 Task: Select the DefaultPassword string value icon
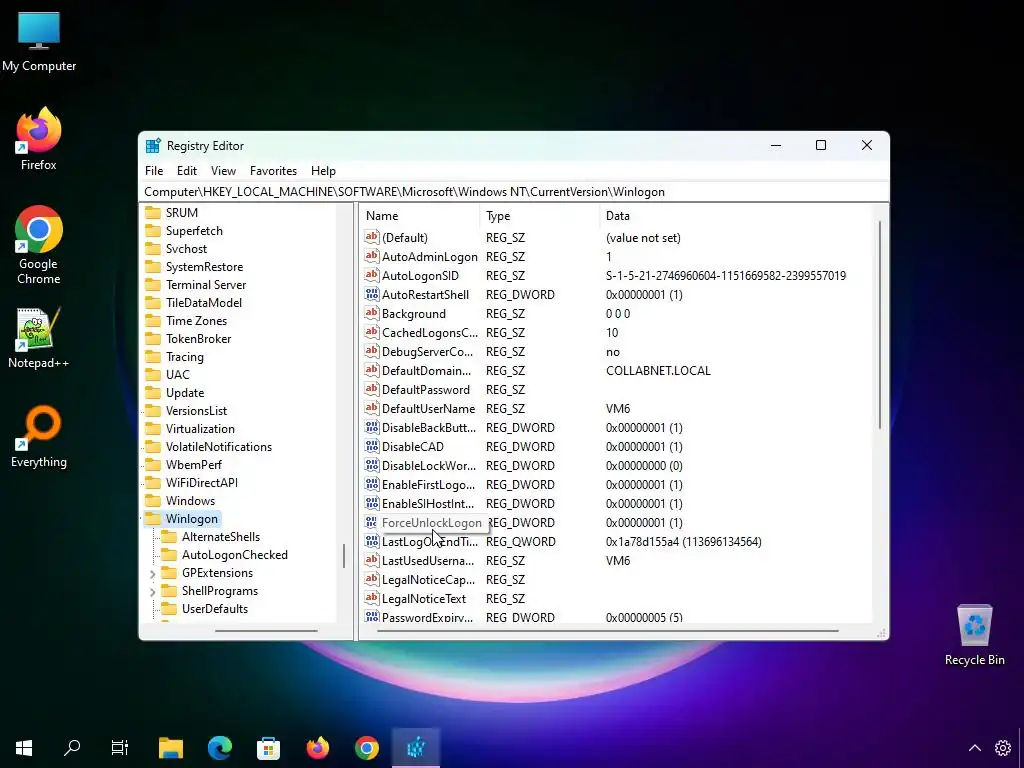click(372, 389)
